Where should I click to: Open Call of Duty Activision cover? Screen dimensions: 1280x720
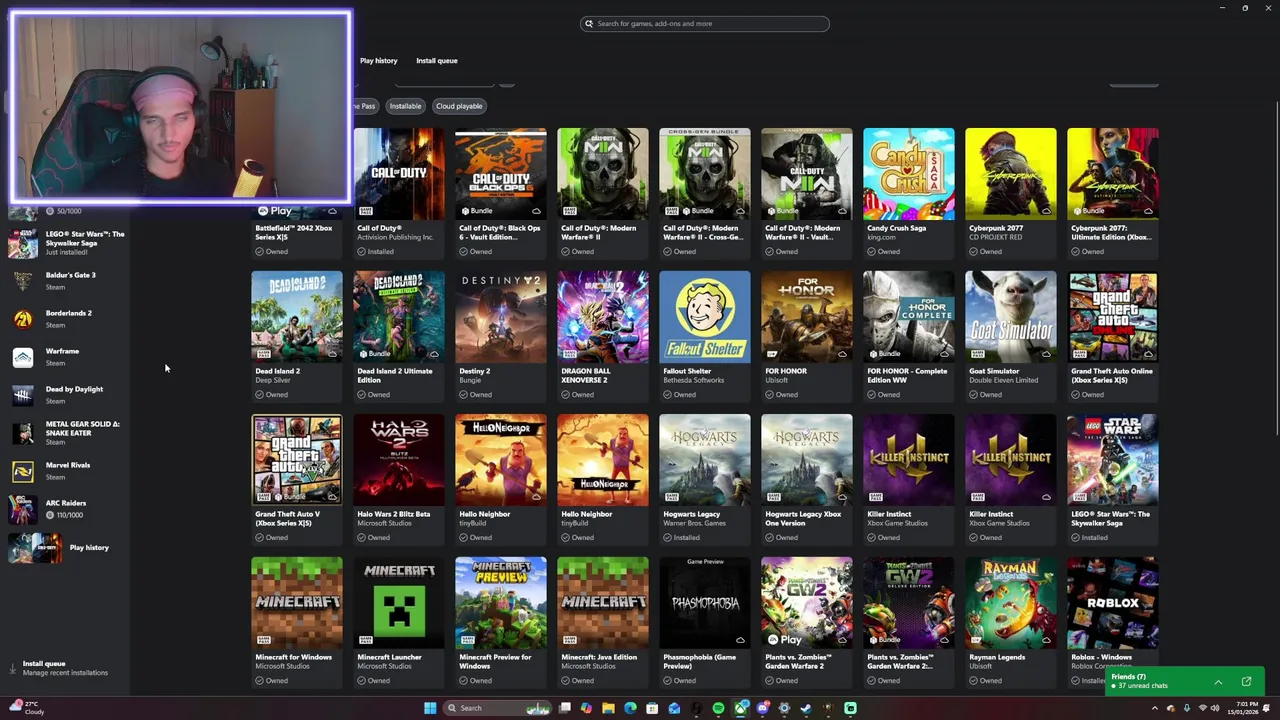[399, 174]
